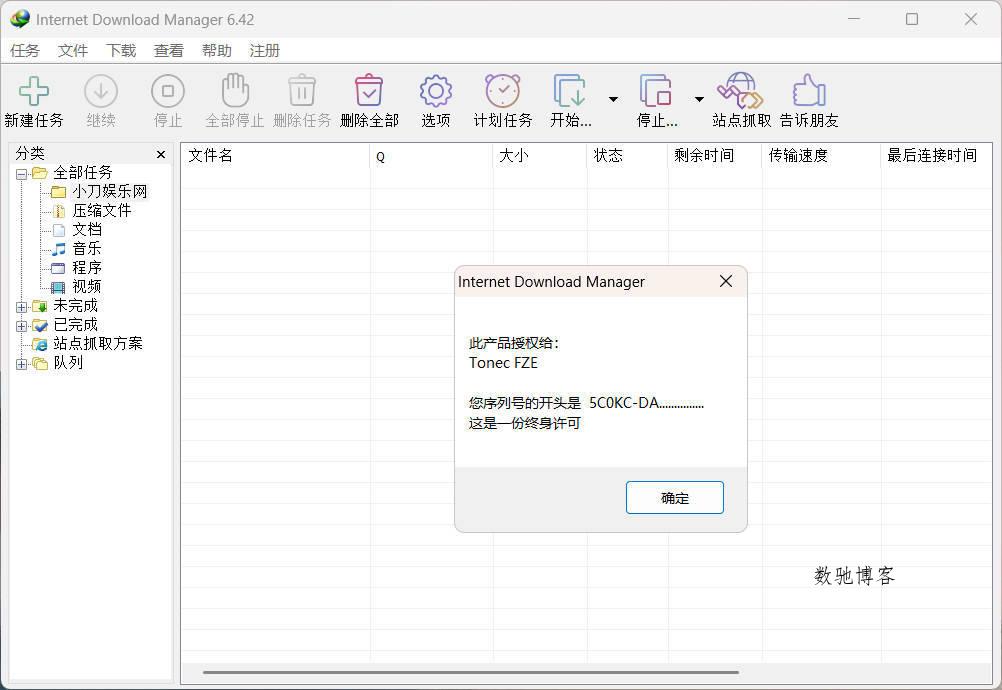Sort by 剩余时间 column header

click(x=715, y=156)
